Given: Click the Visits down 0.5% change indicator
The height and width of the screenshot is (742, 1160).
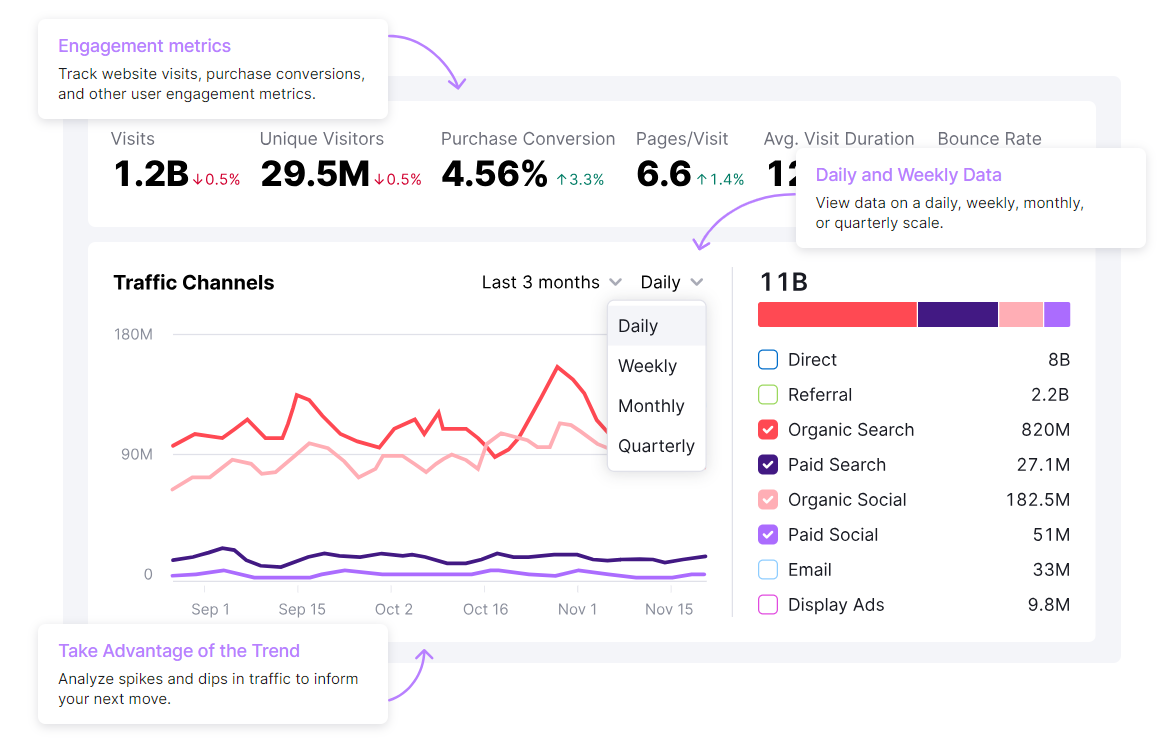Looking at the screenshot, I should pyautogui.click(x=216, y=179).
